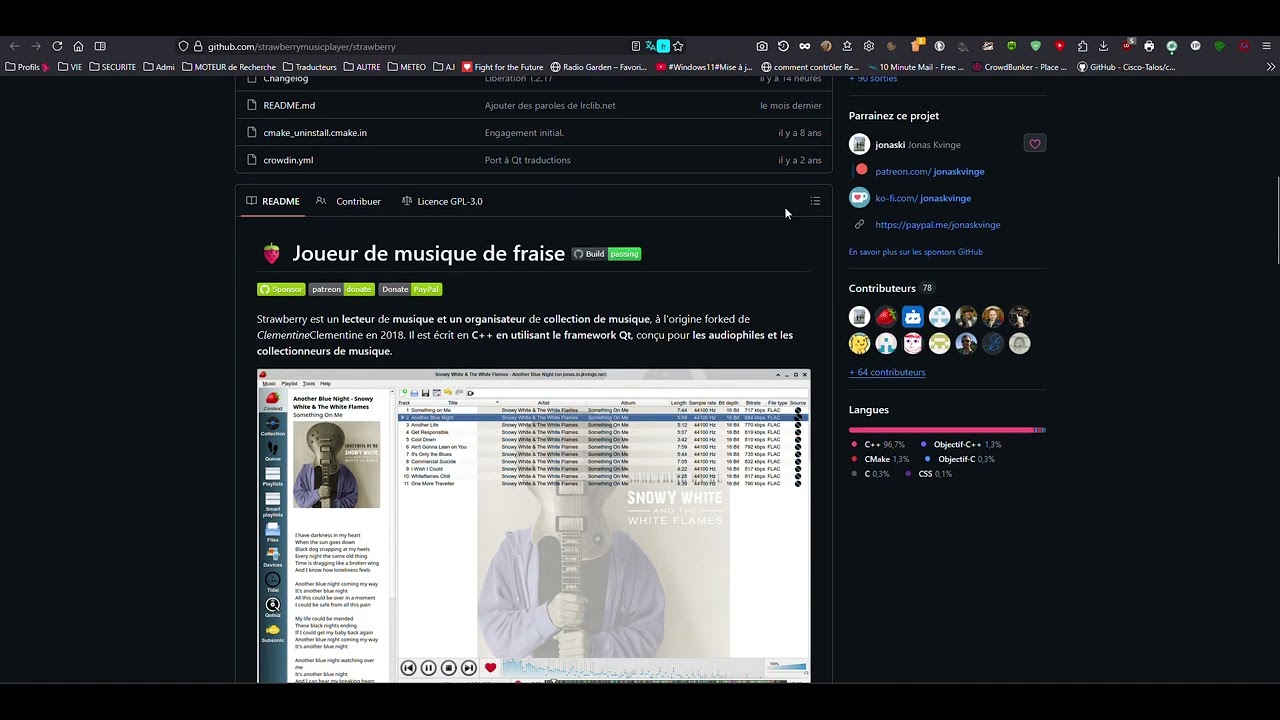Open the browser home page
The image size is (1280, 720).
tap(78, 46)
